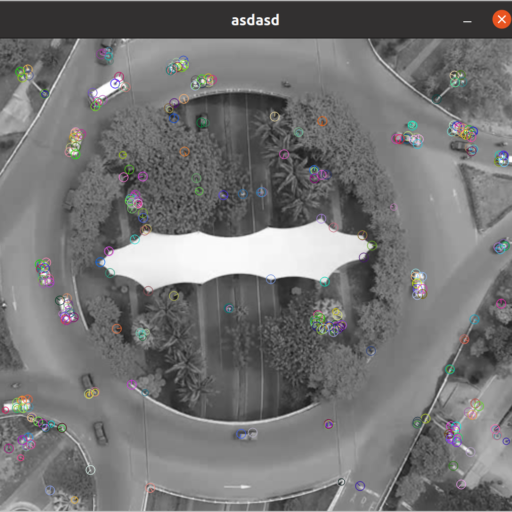Minimize the asdasd window

(467, 22)
